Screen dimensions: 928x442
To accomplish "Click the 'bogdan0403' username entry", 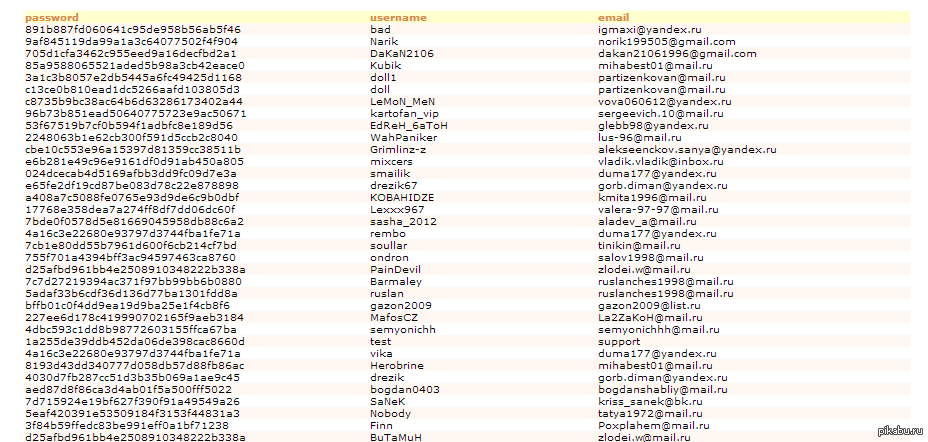I will pyautogui.click(x=405, y=389).
